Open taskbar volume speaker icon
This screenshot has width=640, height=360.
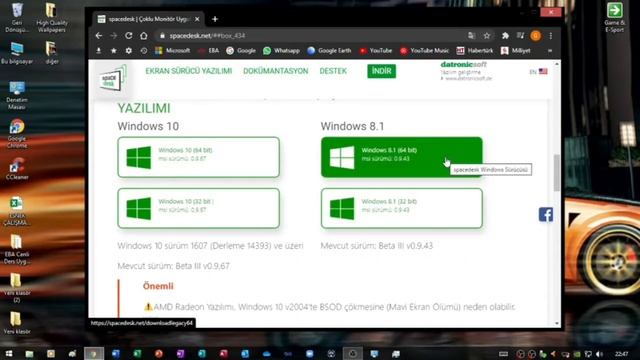pyautogui.click(x=599, y=354)
